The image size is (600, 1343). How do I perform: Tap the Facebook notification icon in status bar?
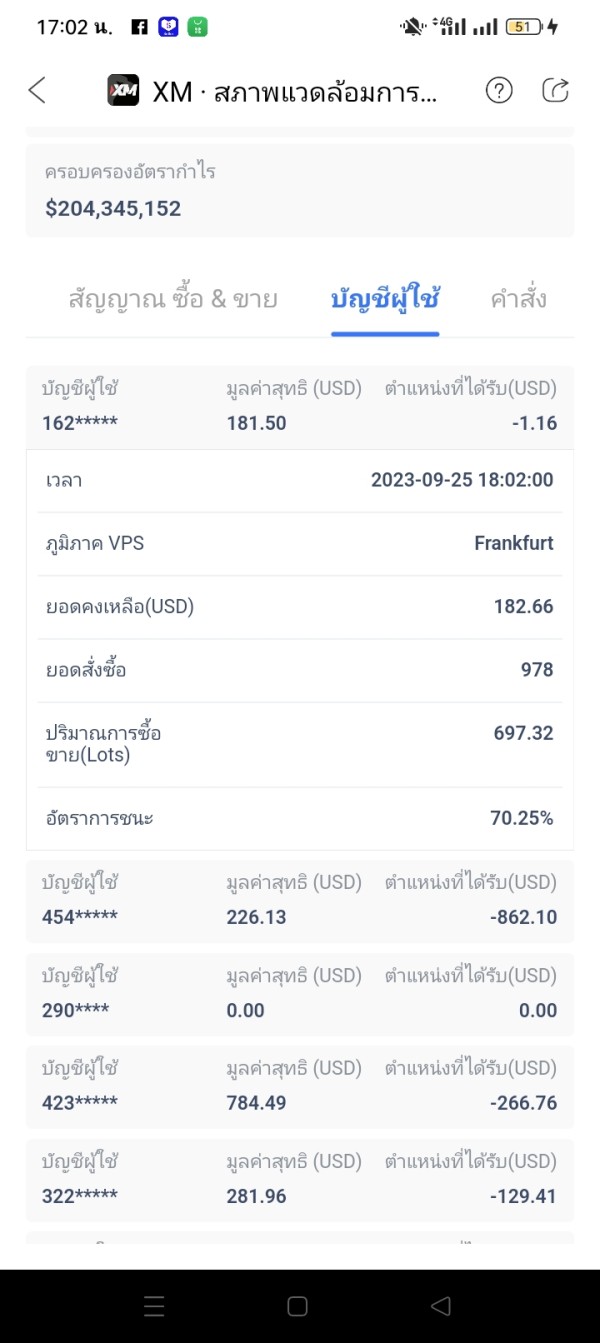pyautogui.click(x=140, y=27)
